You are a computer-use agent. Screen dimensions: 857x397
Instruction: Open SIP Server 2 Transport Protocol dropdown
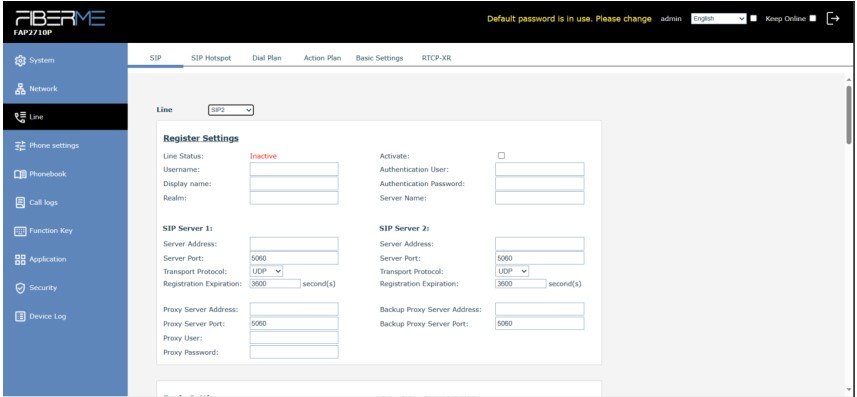click(512, 271)
